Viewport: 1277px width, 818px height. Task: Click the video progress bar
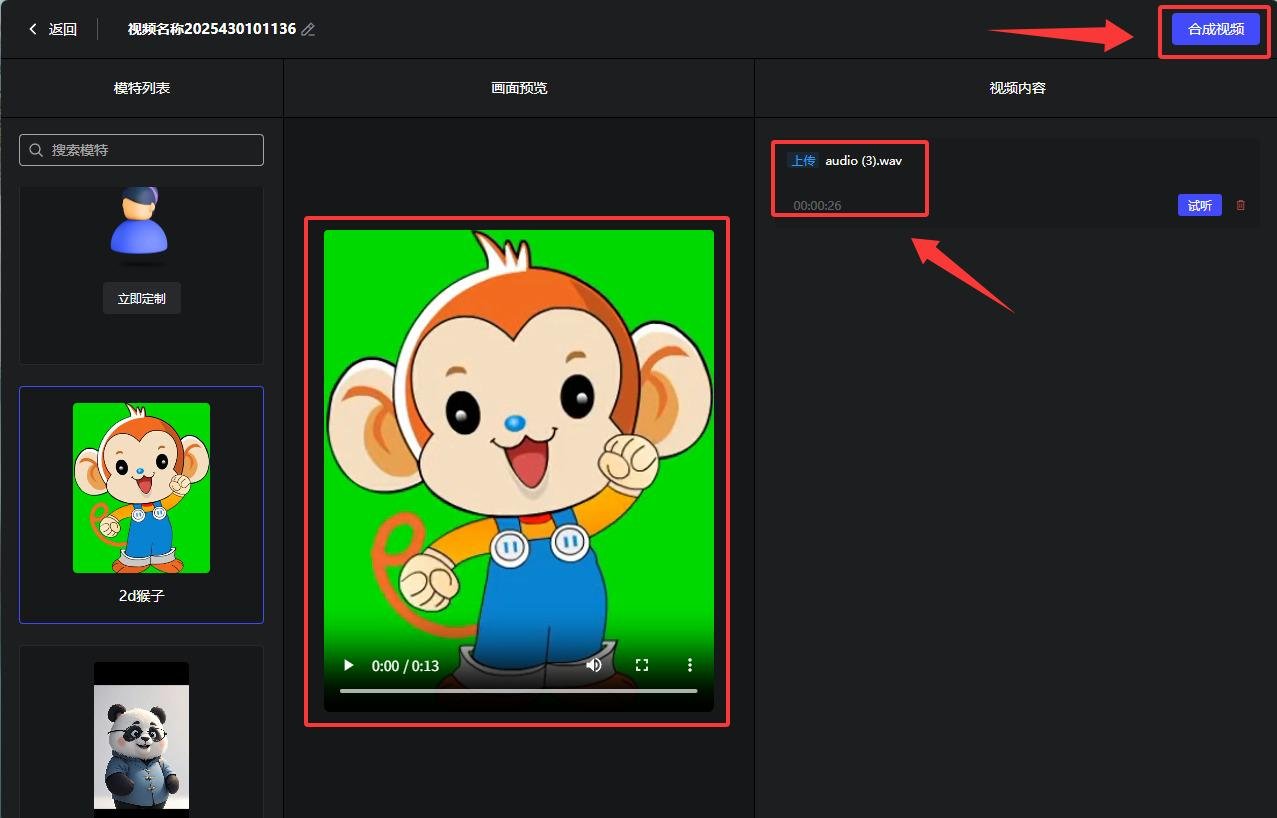coord(518,691)
